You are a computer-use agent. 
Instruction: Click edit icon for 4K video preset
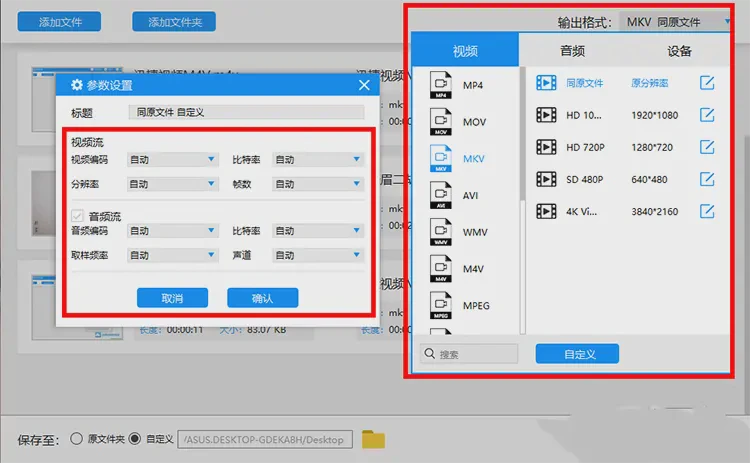pyautogui.click(x=707, y=211)
